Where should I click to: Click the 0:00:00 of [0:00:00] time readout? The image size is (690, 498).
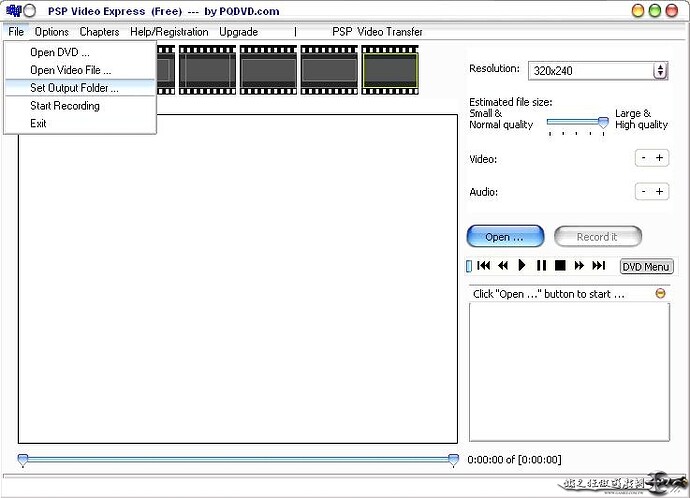[514, 460]
